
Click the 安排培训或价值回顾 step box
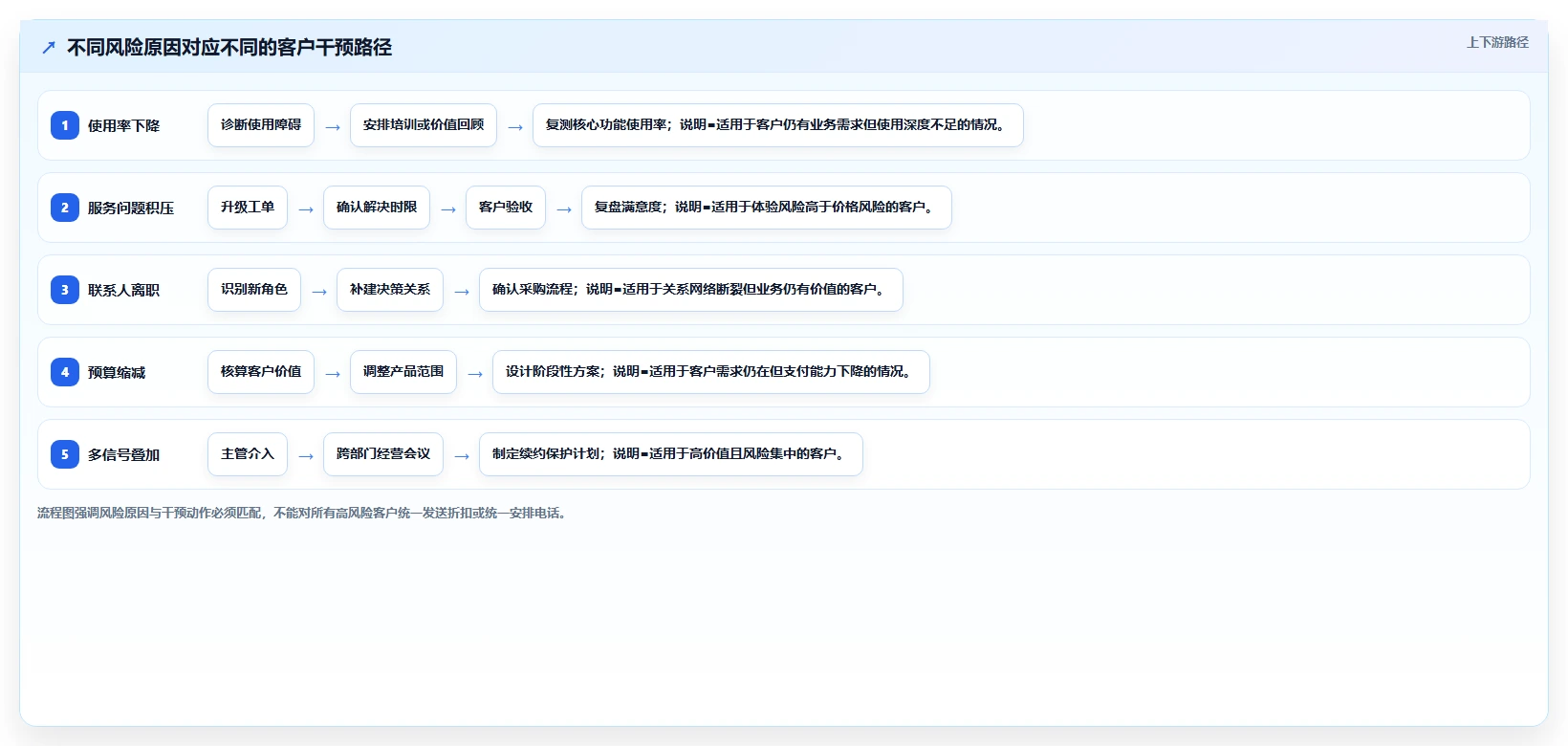pos(424,125)
